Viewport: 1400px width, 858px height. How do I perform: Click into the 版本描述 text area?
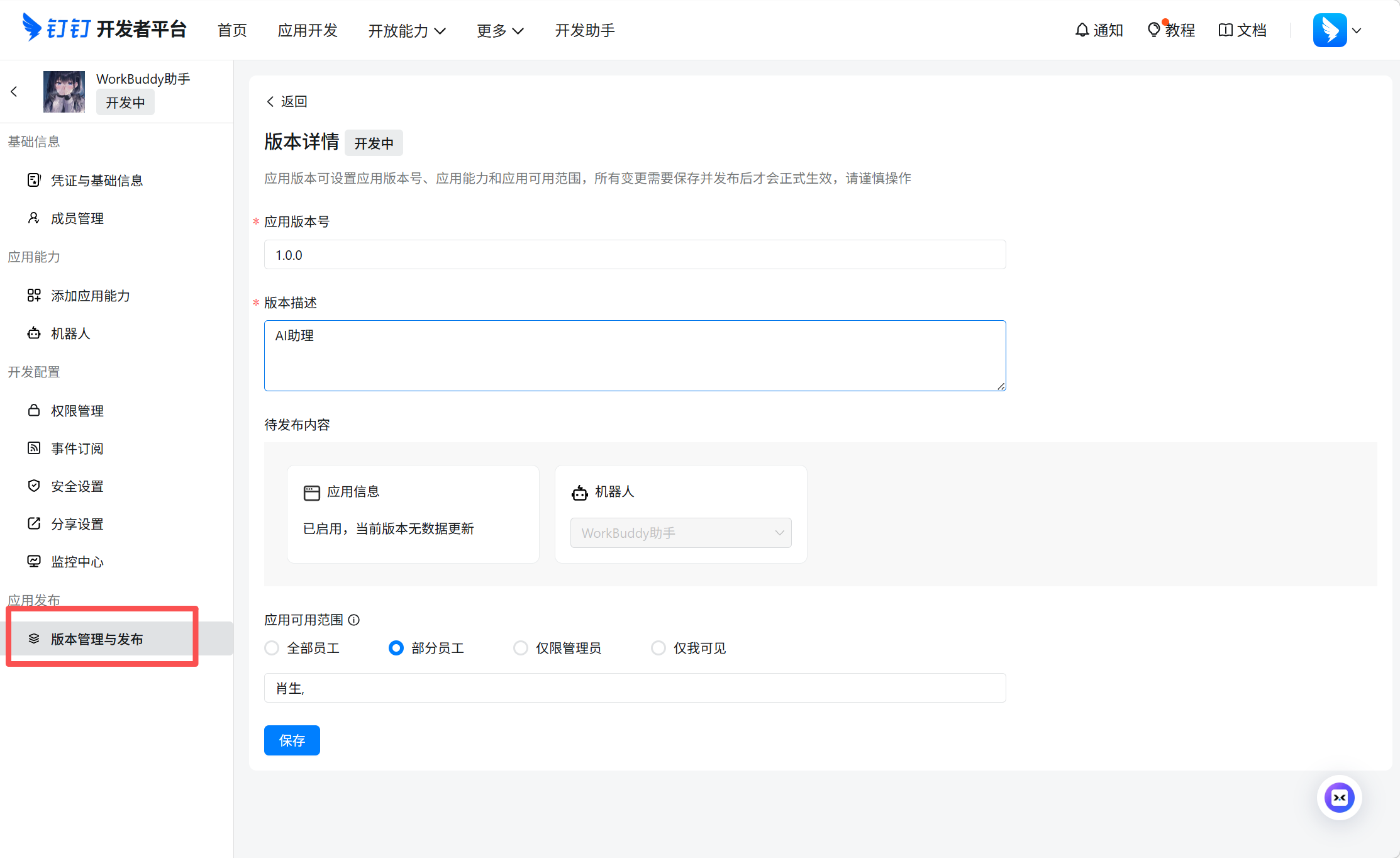pos(634,355)
